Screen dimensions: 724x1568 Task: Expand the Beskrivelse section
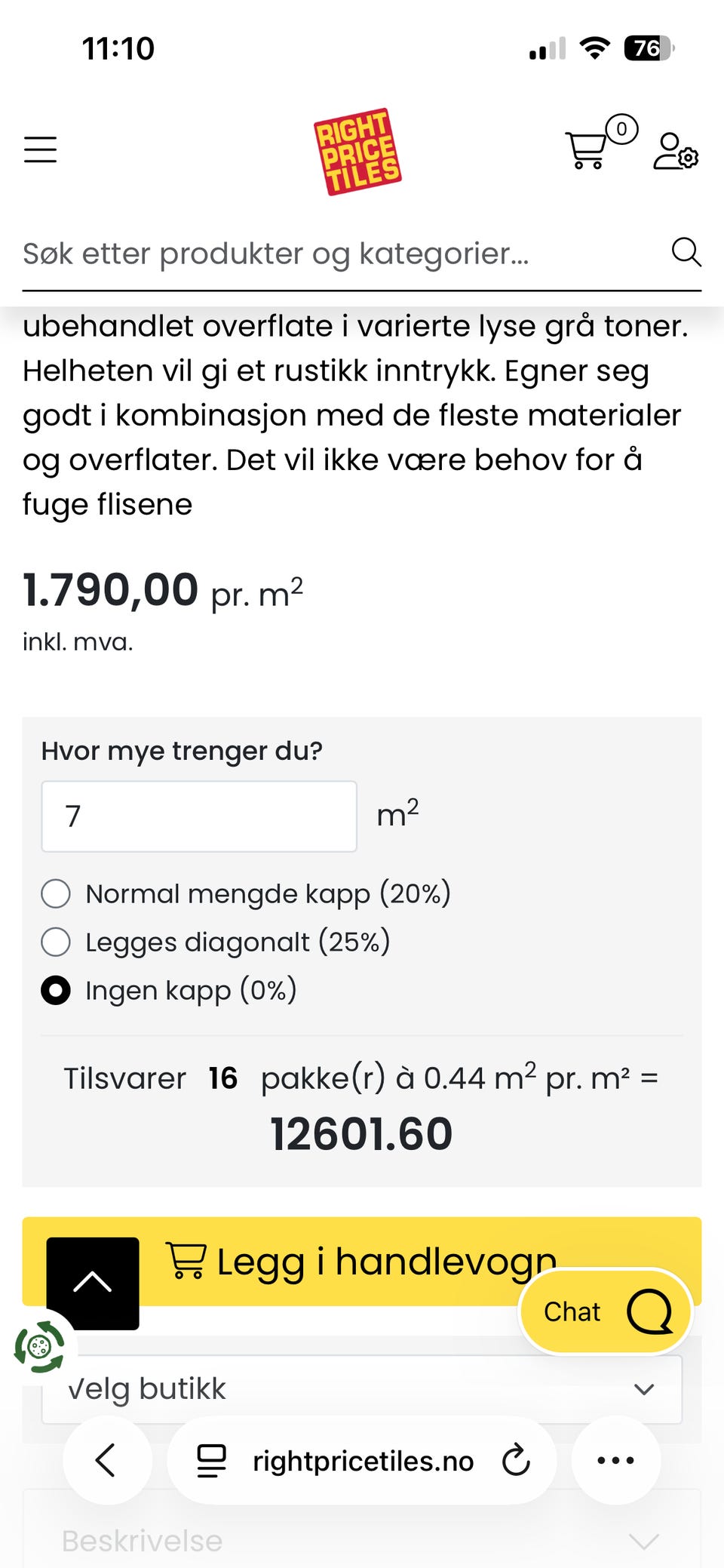(x=362, y=1541)
